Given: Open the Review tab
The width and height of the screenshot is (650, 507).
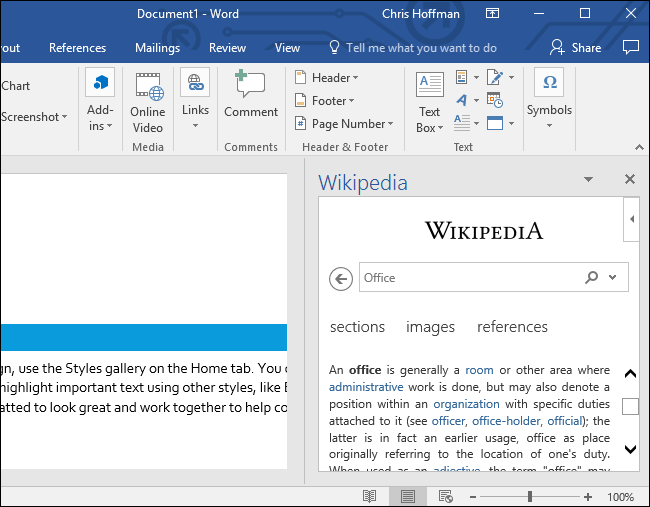Looking at the screenshot, I should coord(227,48).
